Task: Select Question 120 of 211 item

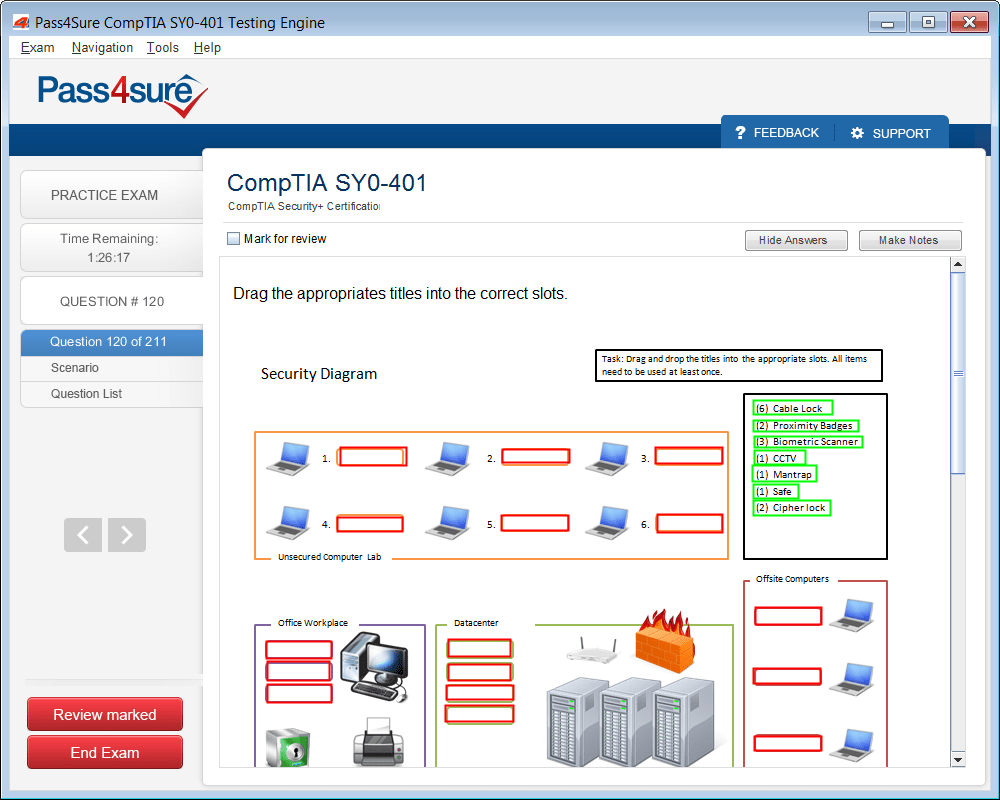Action: point(112,342)
